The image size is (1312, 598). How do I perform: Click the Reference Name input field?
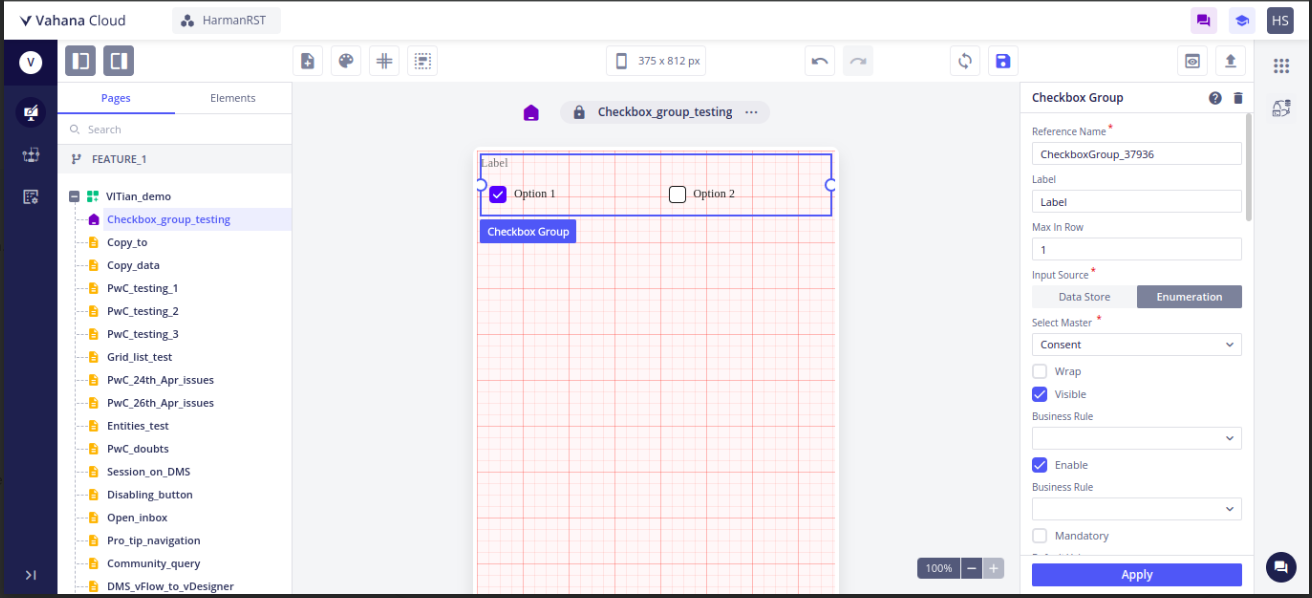point(1137,154)
